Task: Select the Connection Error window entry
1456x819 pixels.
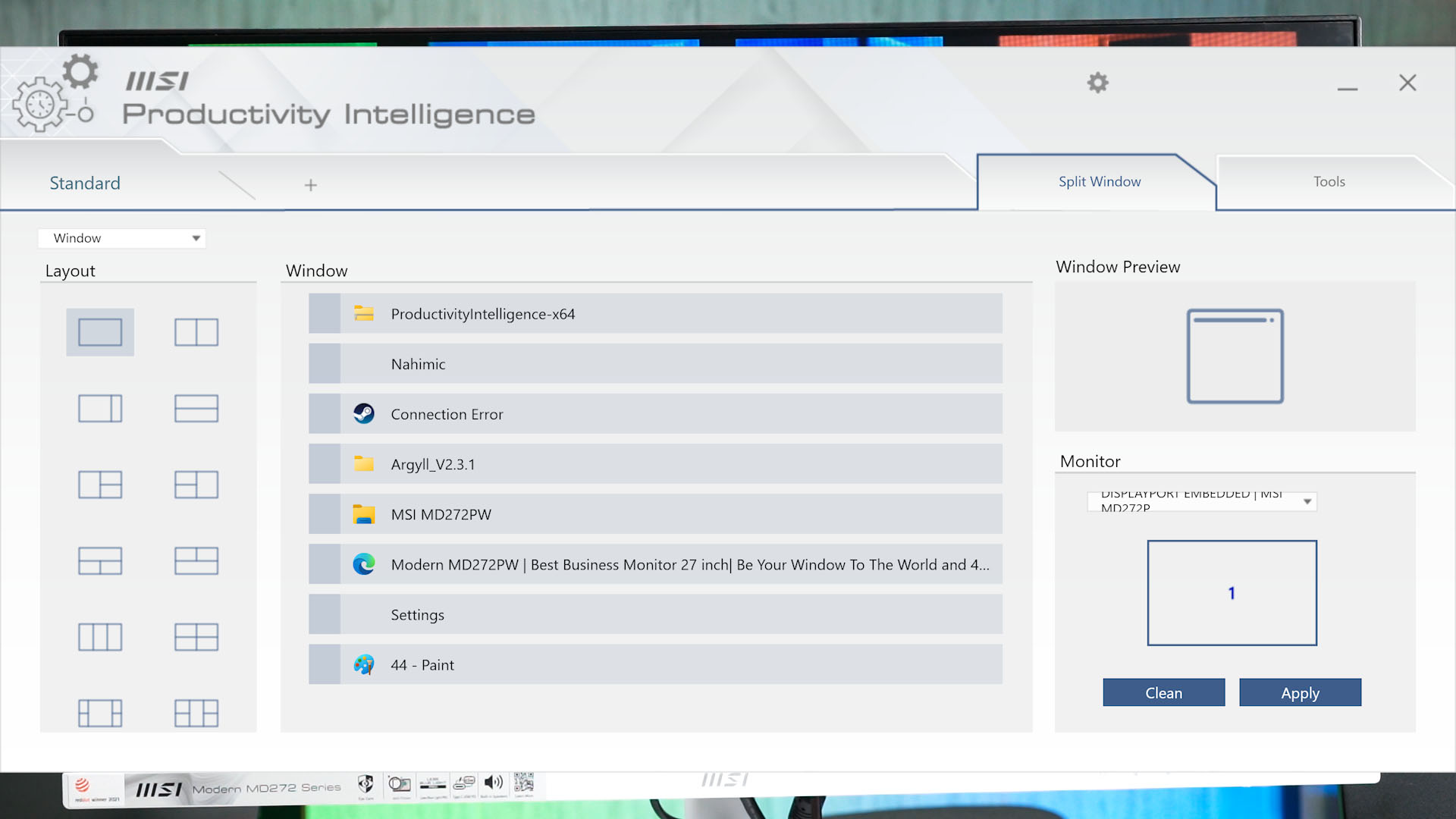Action: (655, 413)
